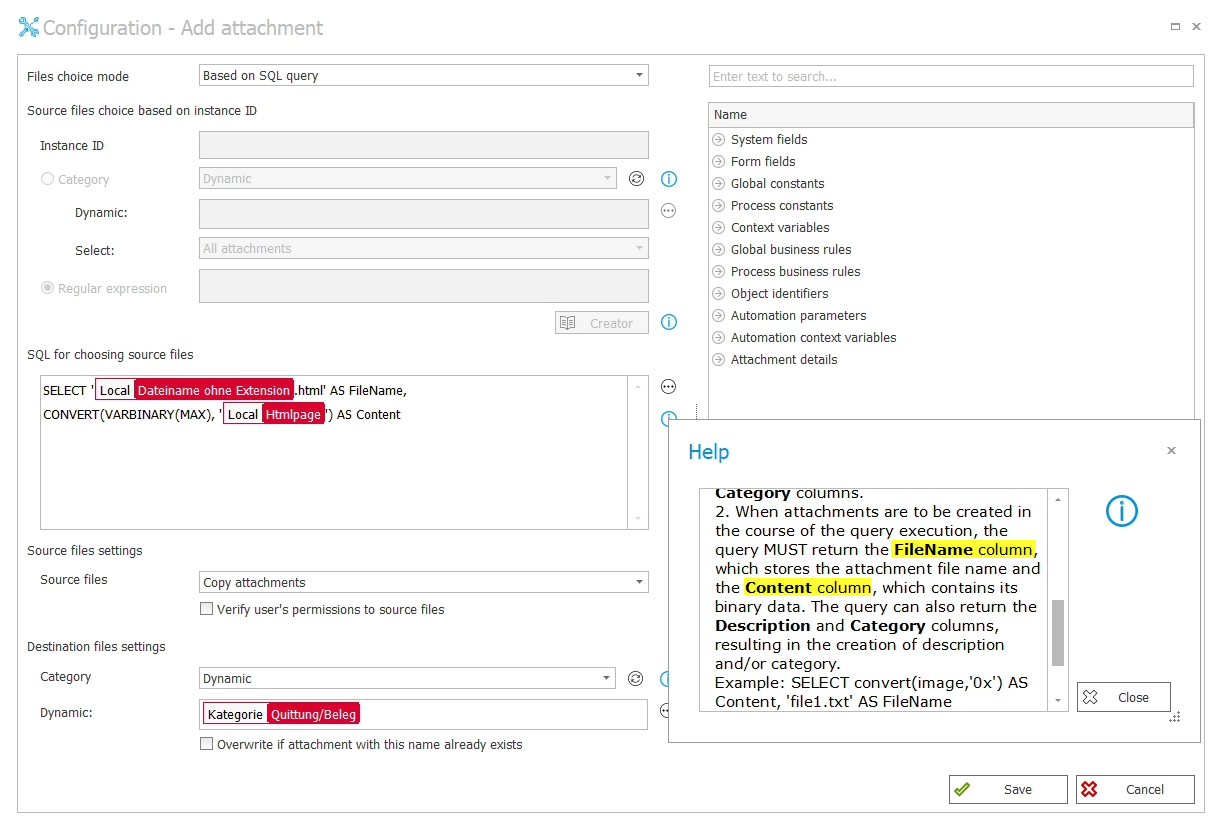Screen dimensions: 1221x823
Task: Click the refresh icon beside source Category dropdown
Action: tap(636, 179)
